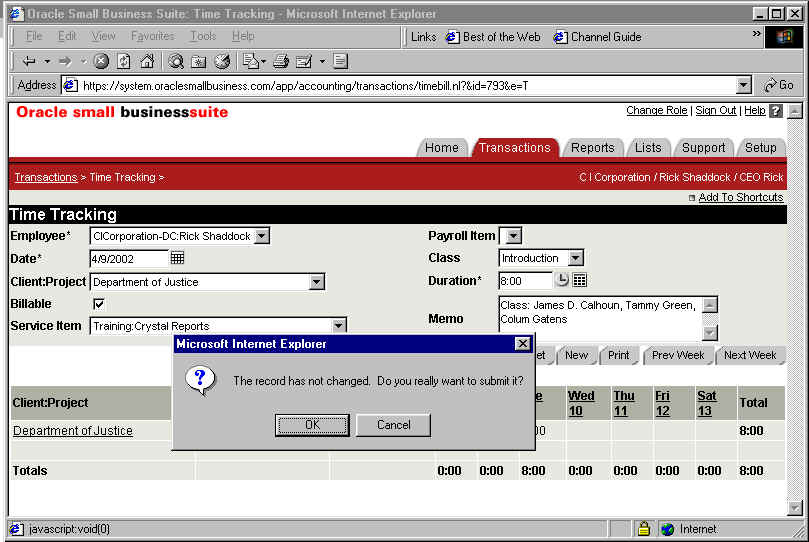The height and width of the screenshot is (542, 809).
Task: Click Cancel in the dialog
Action: (394, 425)
